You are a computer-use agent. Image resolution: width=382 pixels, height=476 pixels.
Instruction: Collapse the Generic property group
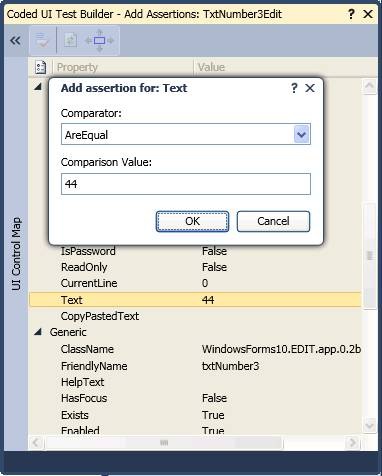click(38, 332)
